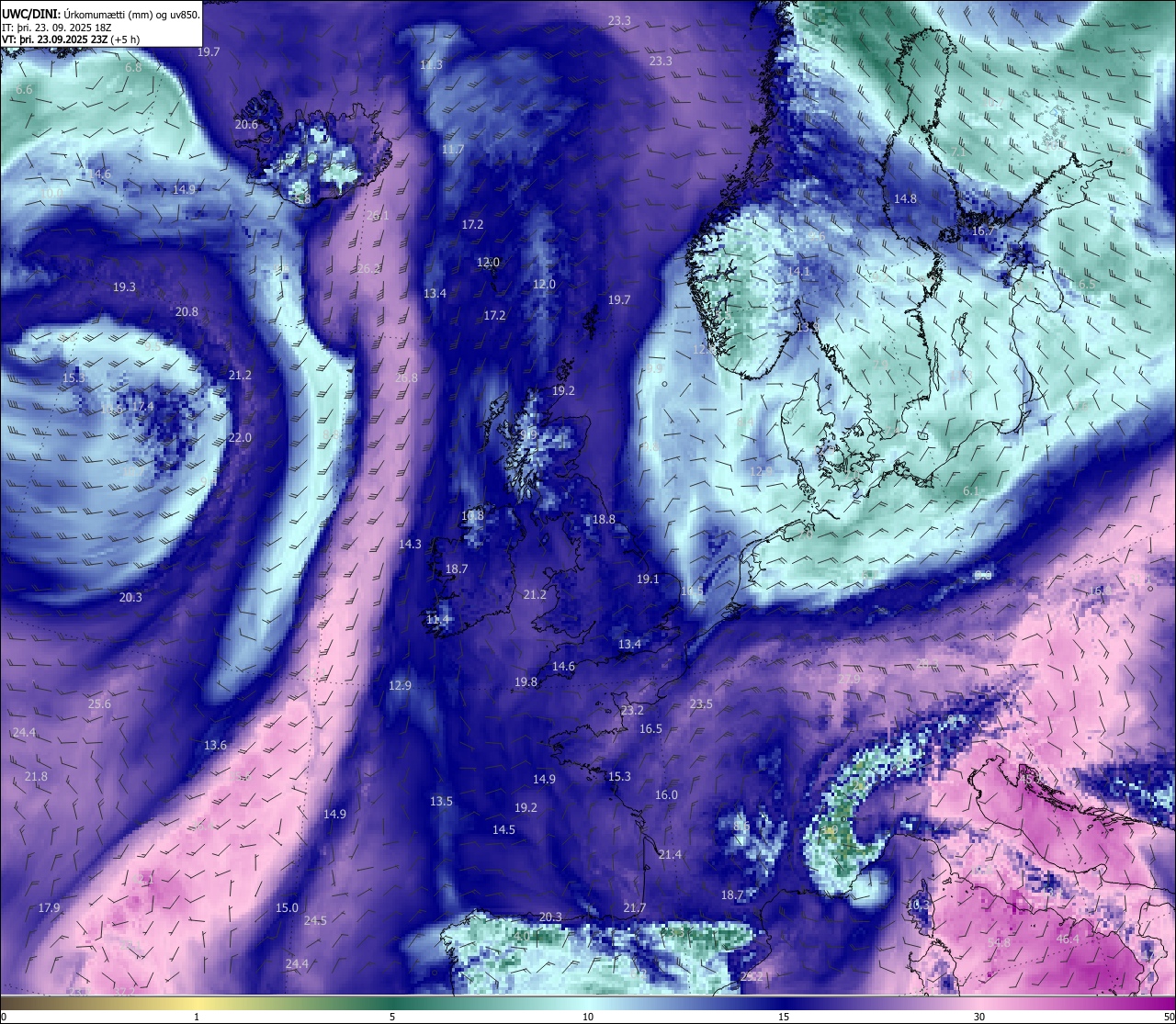
Task: Select the 14.3 value label
Action: [410, 545]
